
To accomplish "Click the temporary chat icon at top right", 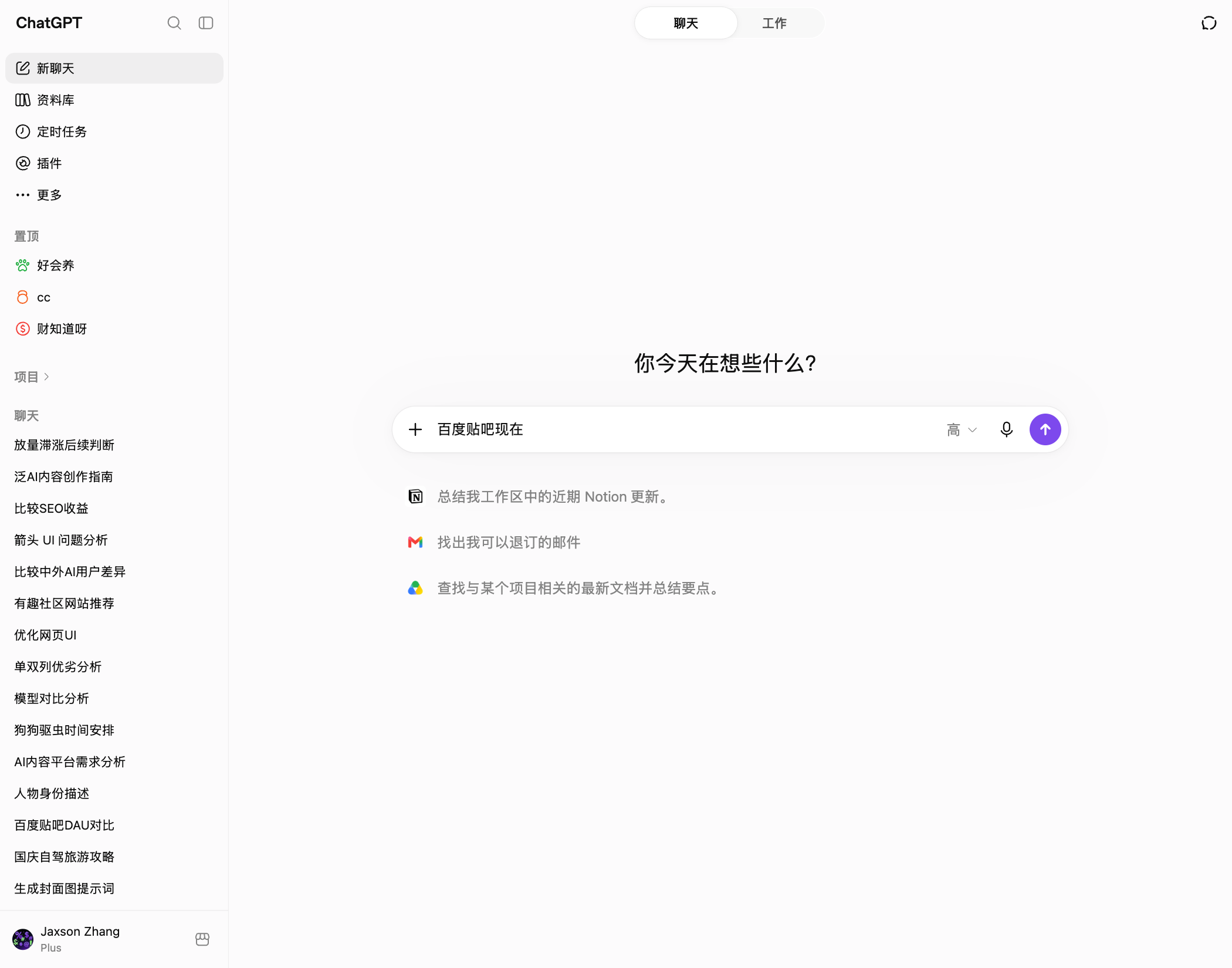I will 1209,23.
